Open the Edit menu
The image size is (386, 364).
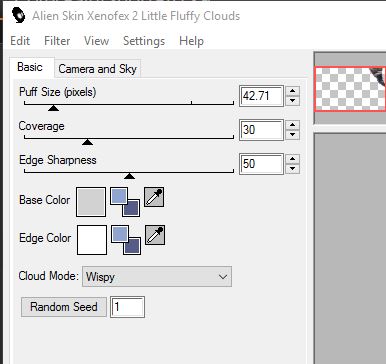point(20,41)
